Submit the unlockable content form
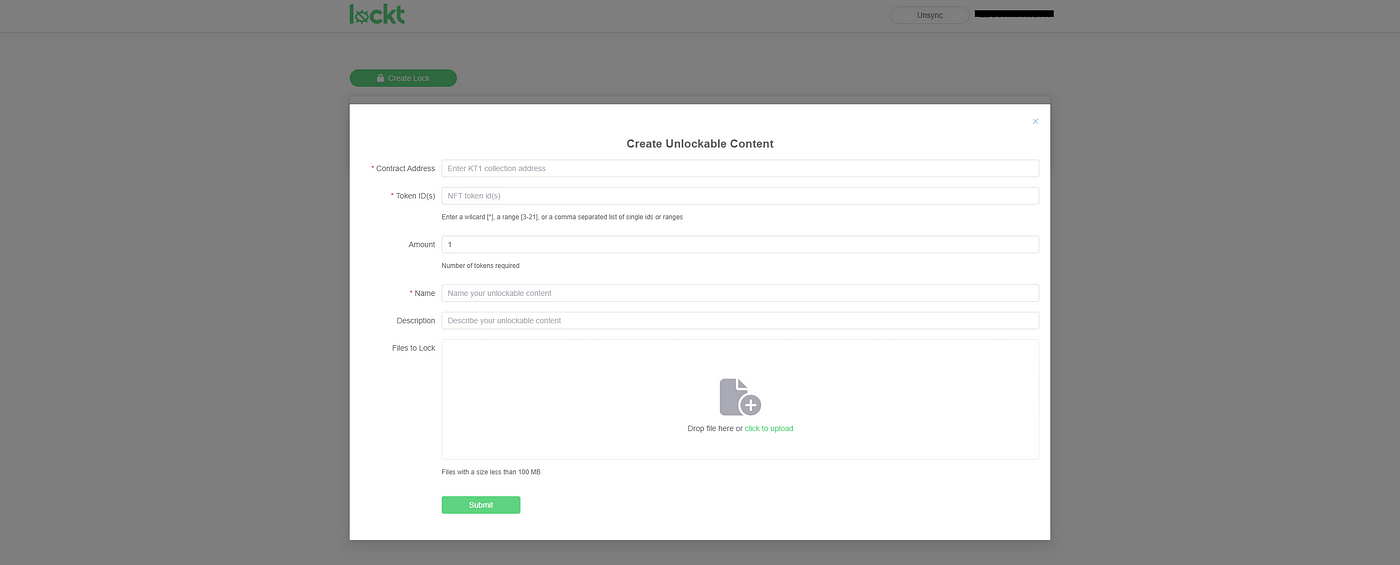Screen dimensions: 1400x565 pos(480,505)
